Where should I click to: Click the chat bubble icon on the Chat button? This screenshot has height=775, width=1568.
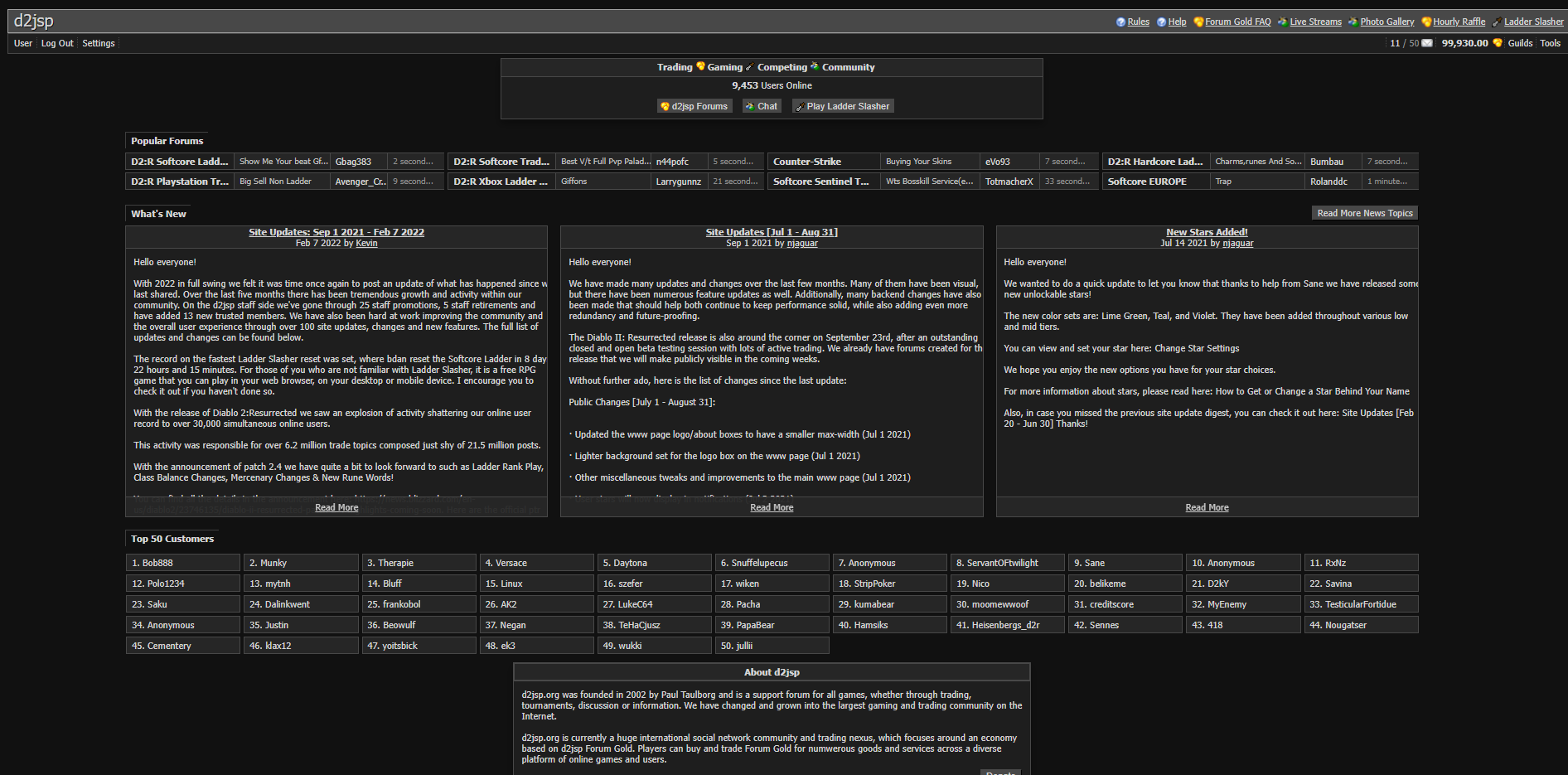tap(752, 106)
